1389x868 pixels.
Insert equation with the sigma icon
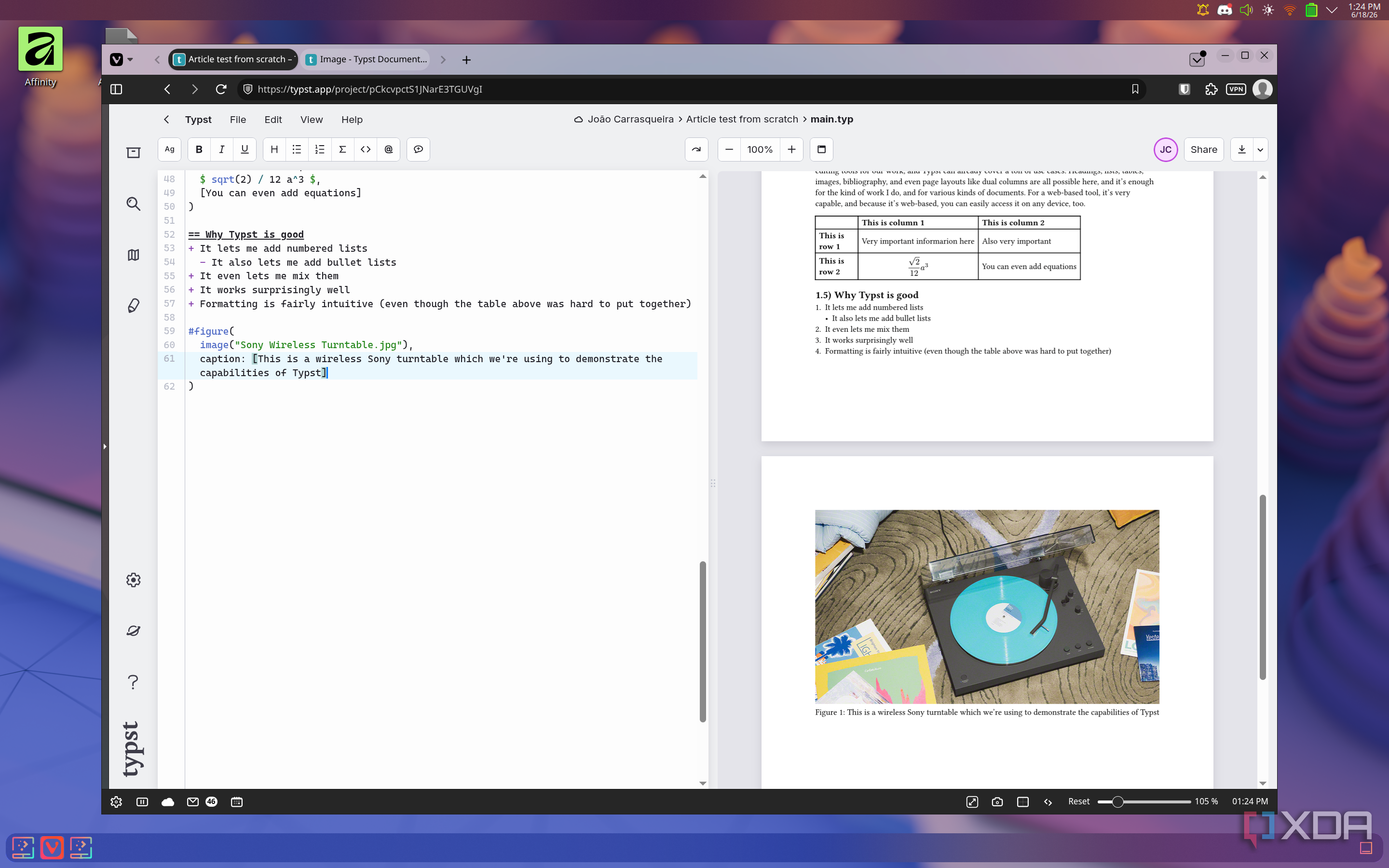342,149
